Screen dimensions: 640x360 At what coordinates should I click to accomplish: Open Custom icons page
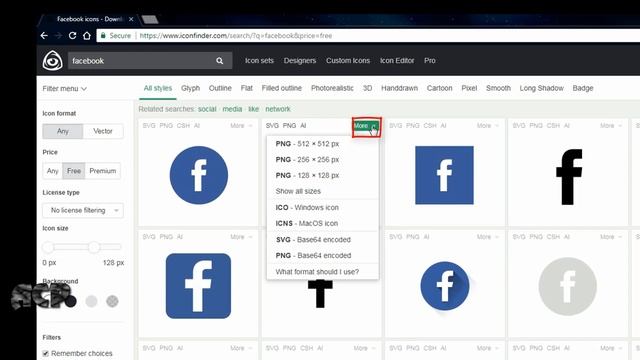(x=348, y=60)
